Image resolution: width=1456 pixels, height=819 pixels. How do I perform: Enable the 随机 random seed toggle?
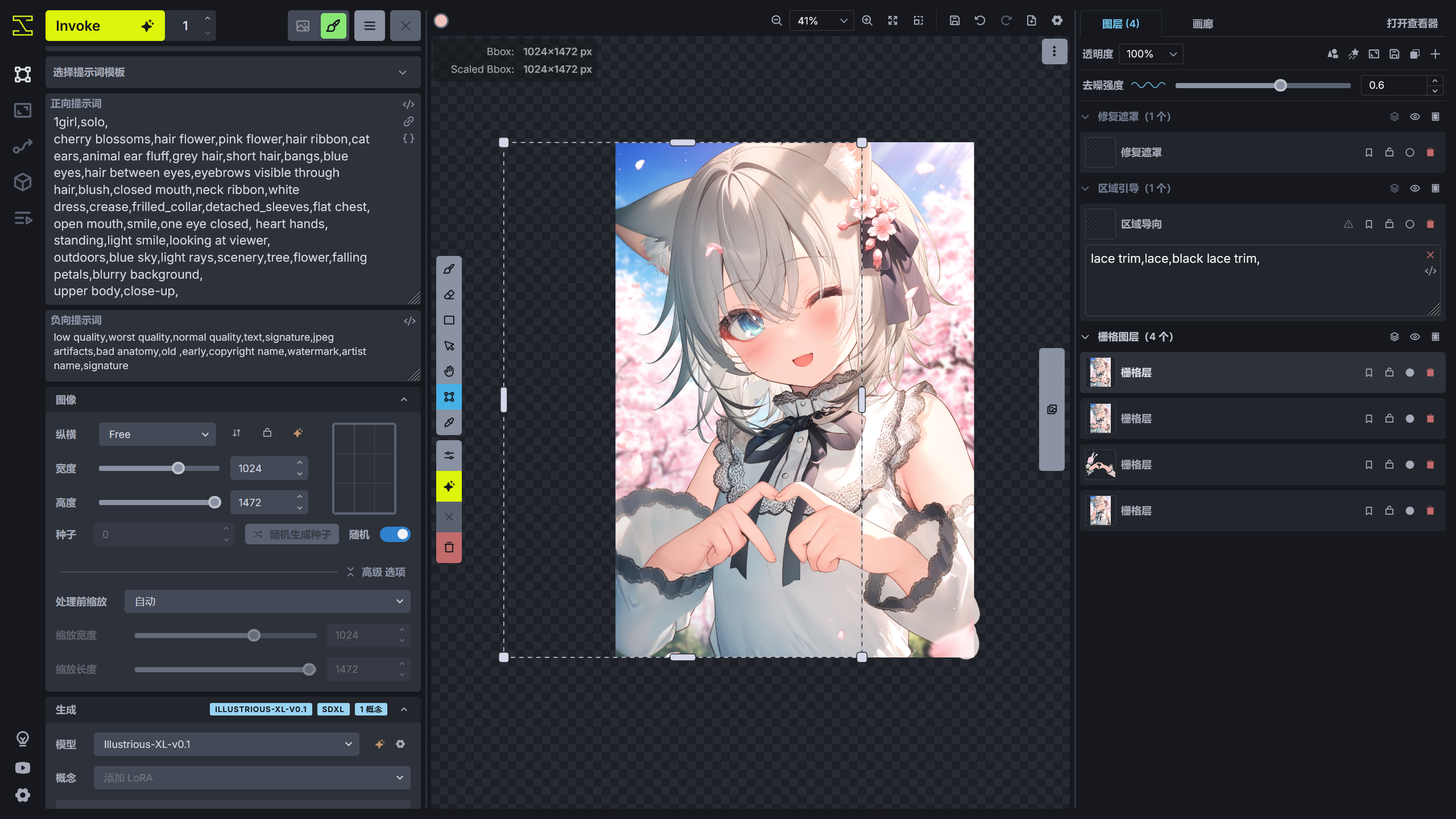[x=395, y=534]
